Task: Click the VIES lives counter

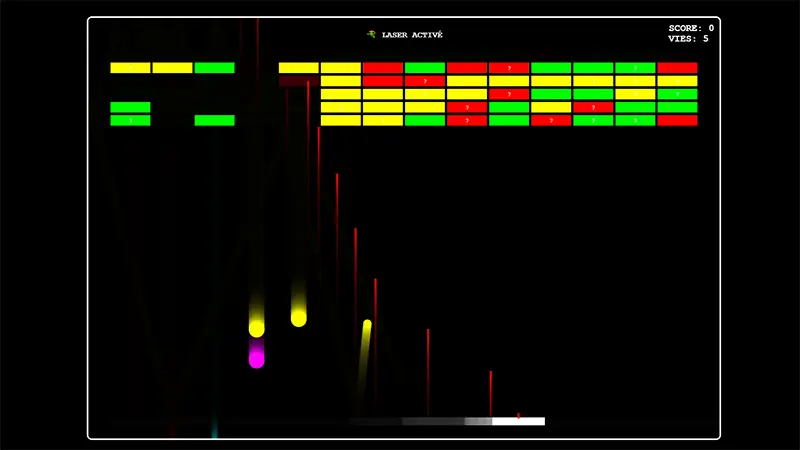Action: tap(688, 39)
